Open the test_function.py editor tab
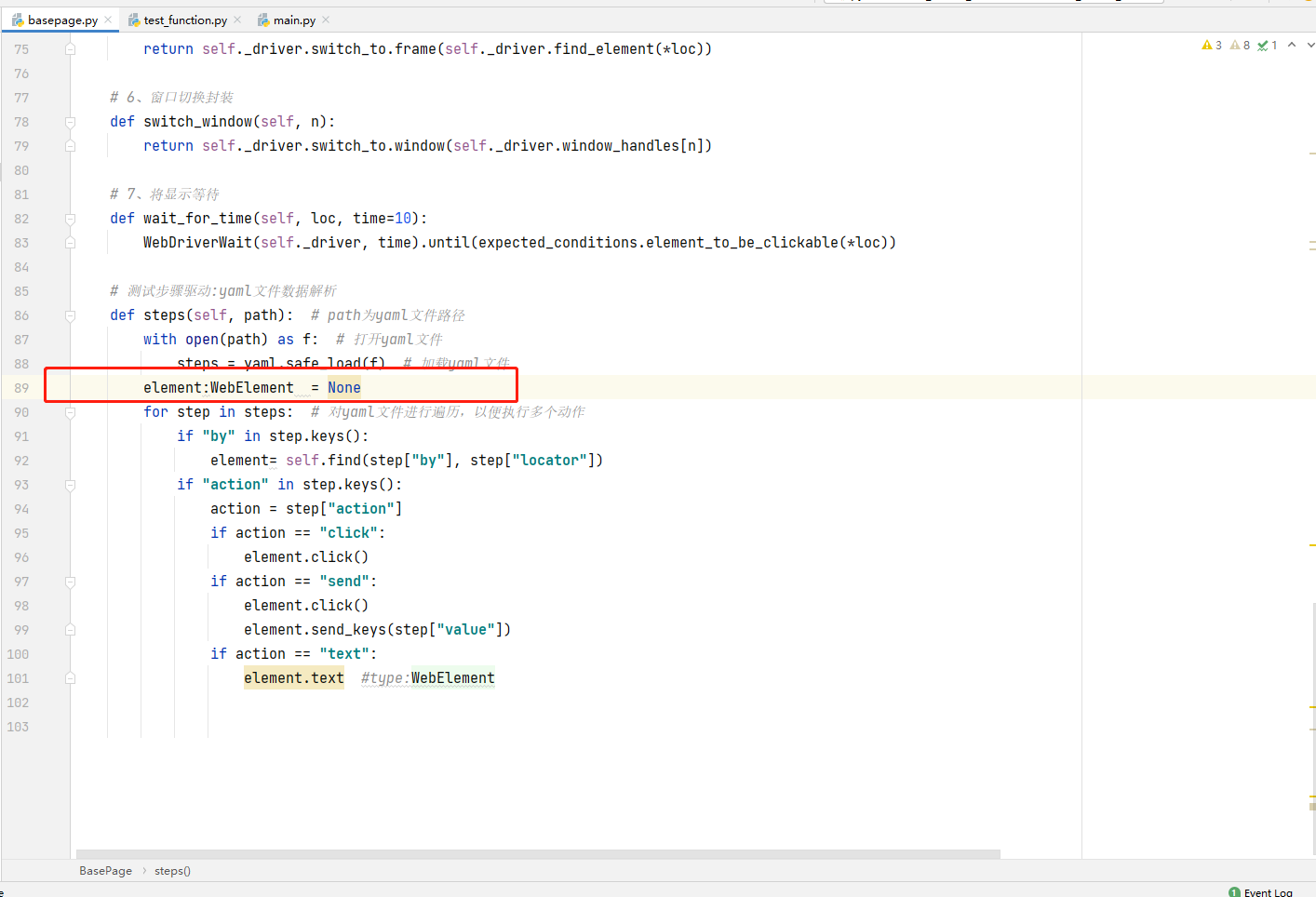This screenshot has height=897, width=1316. click(x=184, y=20)
